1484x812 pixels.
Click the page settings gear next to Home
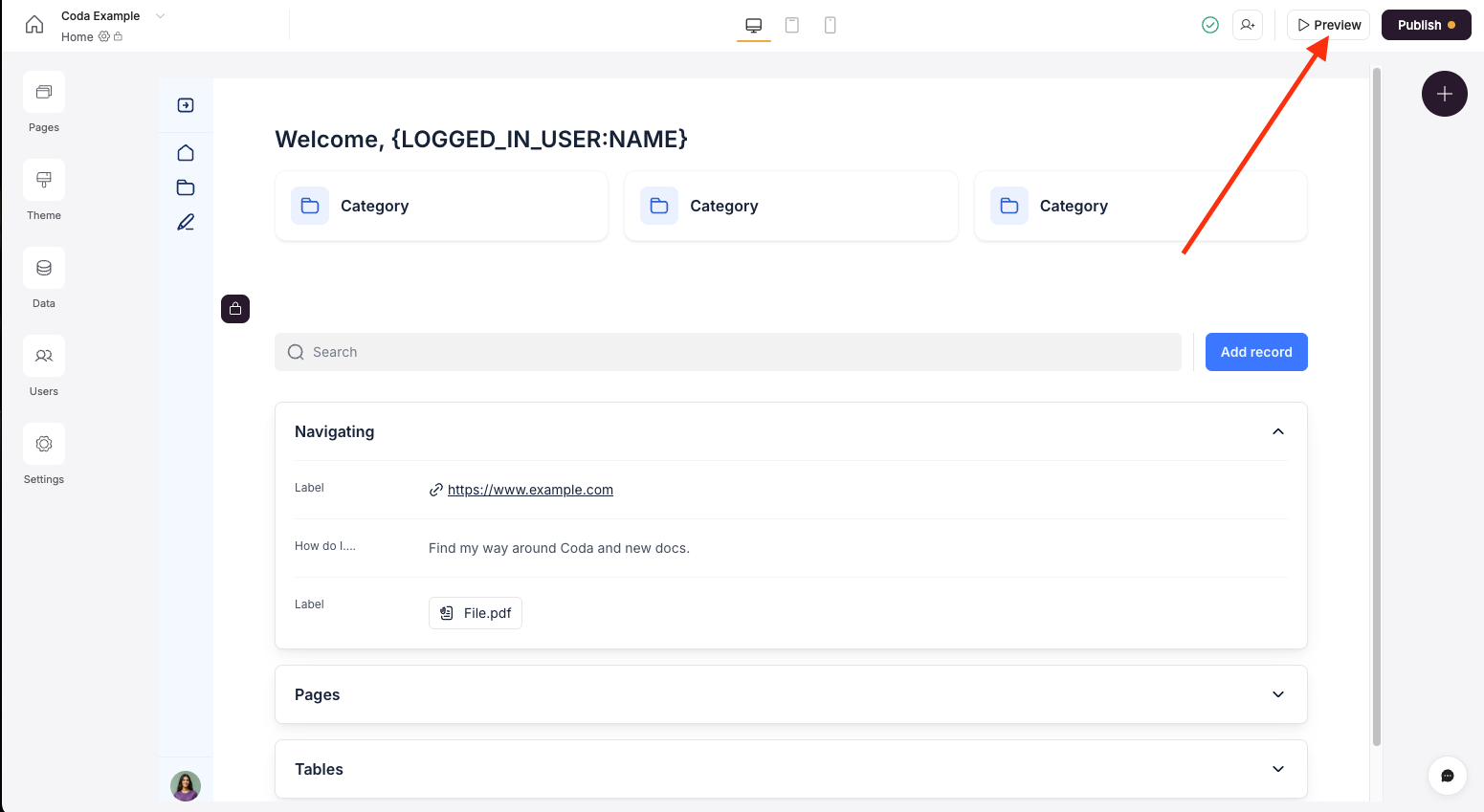point(104,36)
